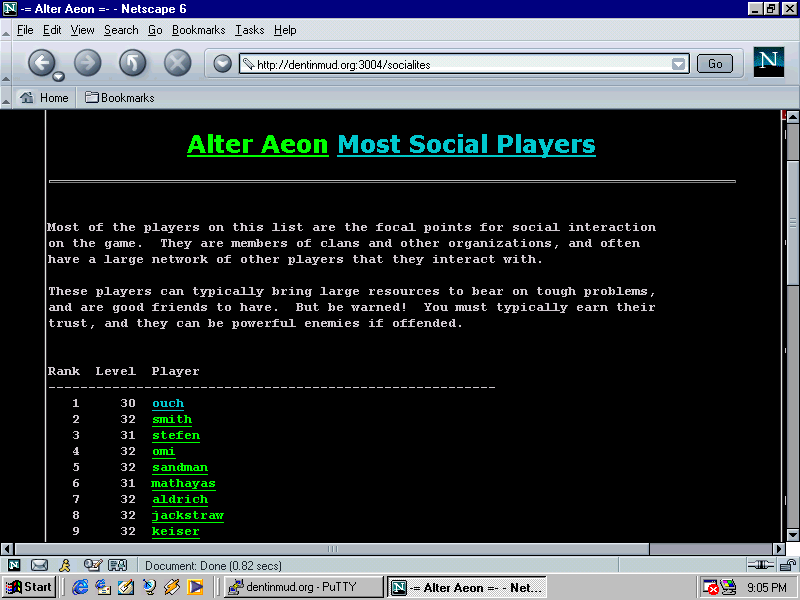Viewport: 800px width, 600px height.
Task: Open the Go menu
Action: point(155,30)
